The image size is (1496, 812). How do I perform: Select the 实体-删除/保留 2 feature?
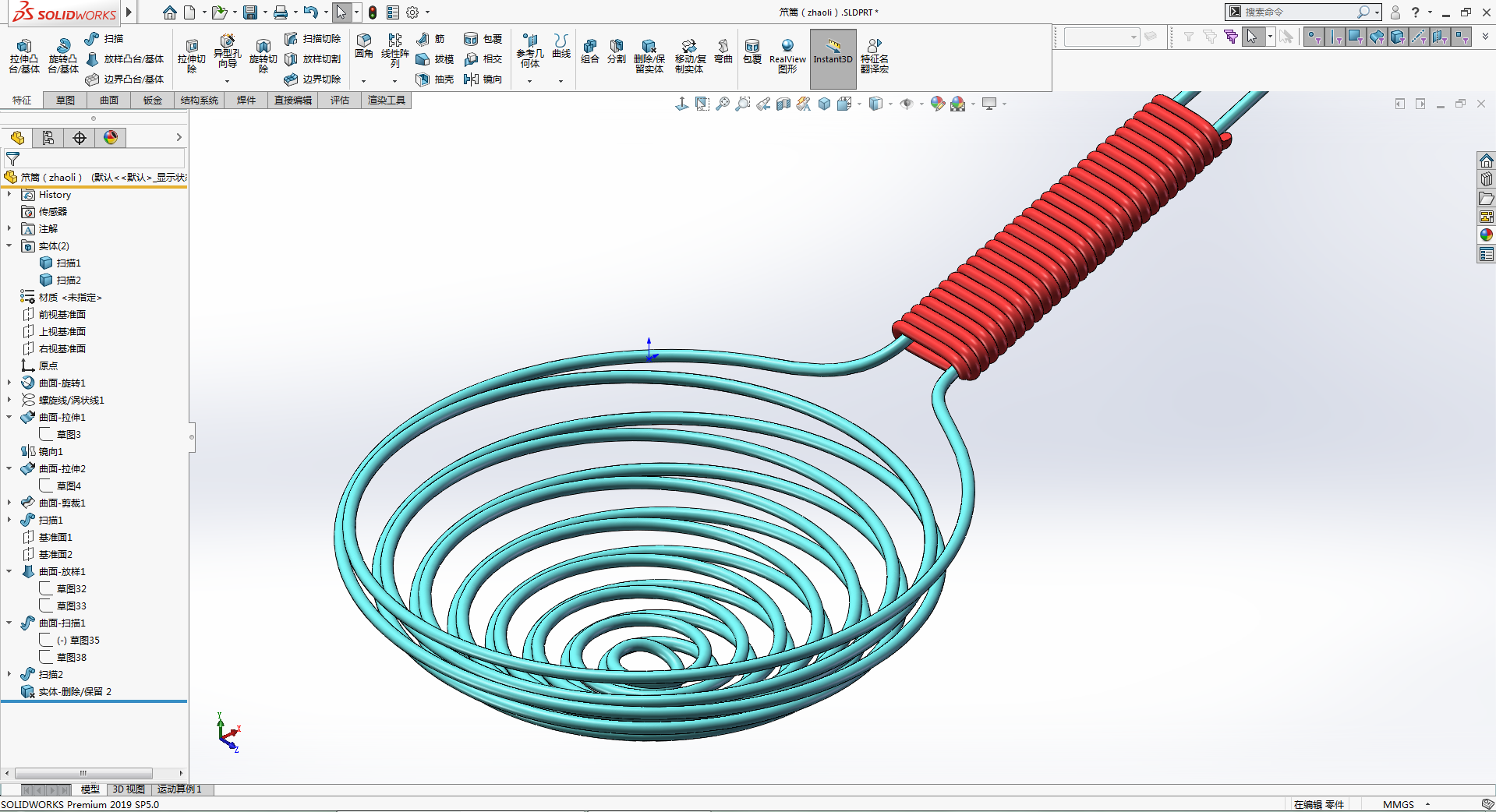pyautogui.click(x=66, y=691)
